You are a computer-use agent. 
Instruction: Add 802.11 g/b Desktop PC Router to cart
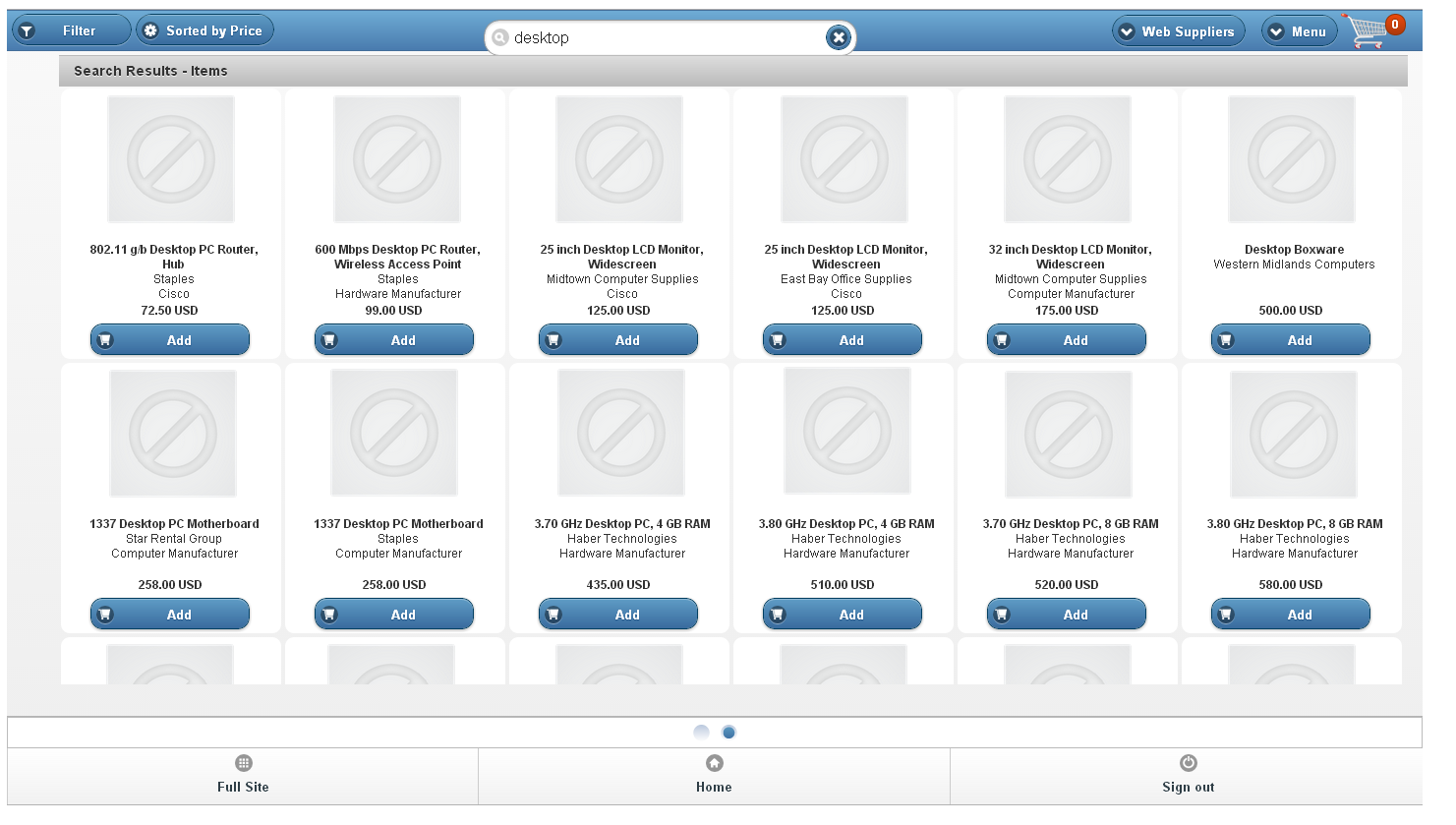tap(170, 340)
